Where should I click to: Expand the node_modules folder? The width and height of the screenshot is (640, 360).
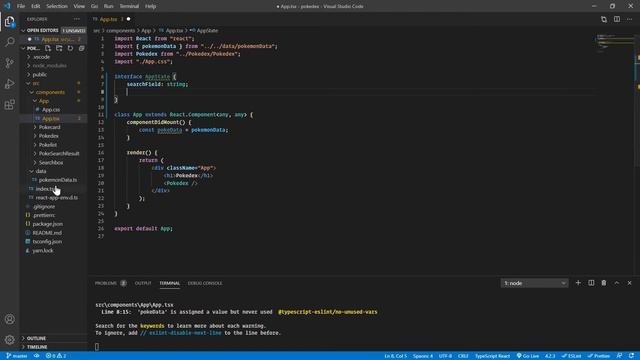tap(54, 66)
